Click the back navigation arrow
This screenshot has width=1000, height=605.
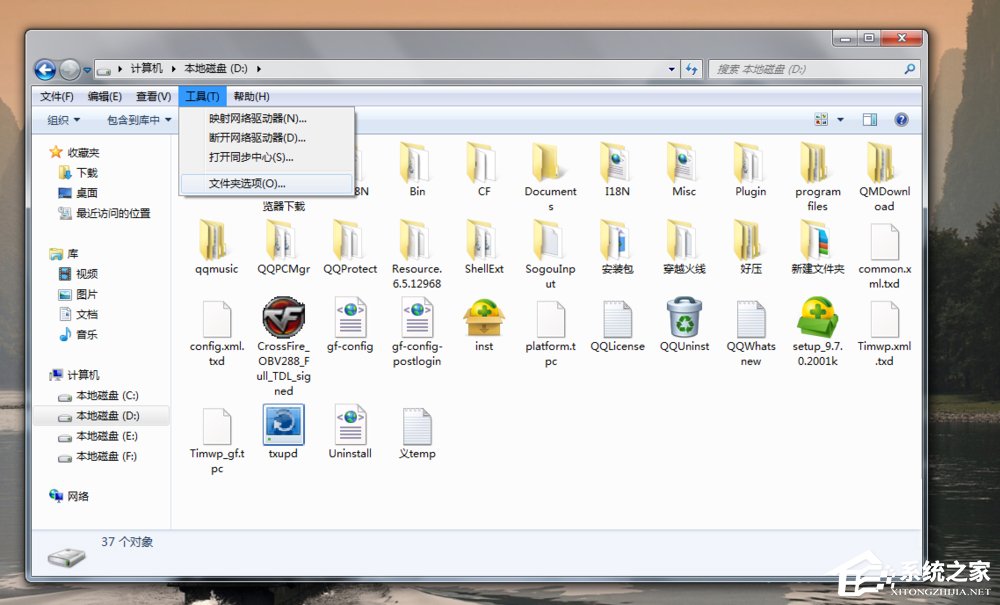coord(45,69)
